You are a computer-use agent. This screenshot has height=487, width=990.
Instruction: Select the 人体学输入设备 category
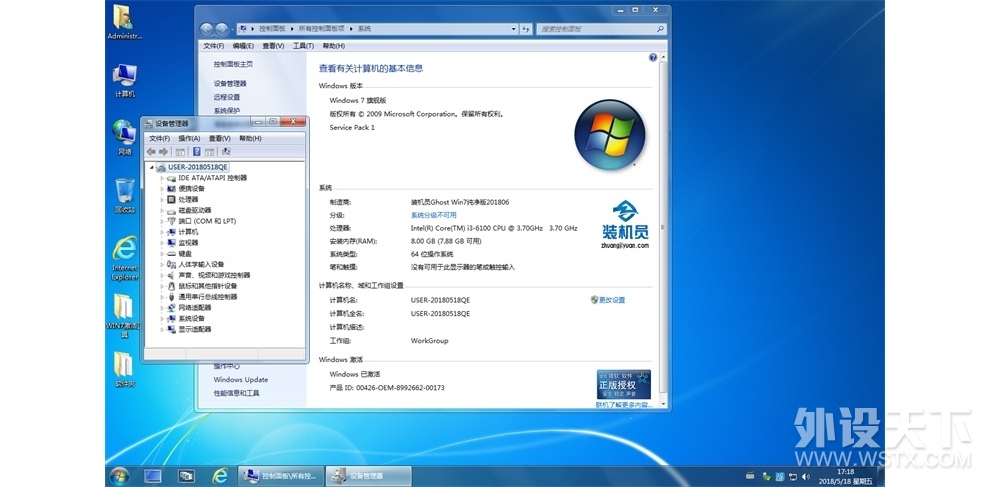click(201, 264)
